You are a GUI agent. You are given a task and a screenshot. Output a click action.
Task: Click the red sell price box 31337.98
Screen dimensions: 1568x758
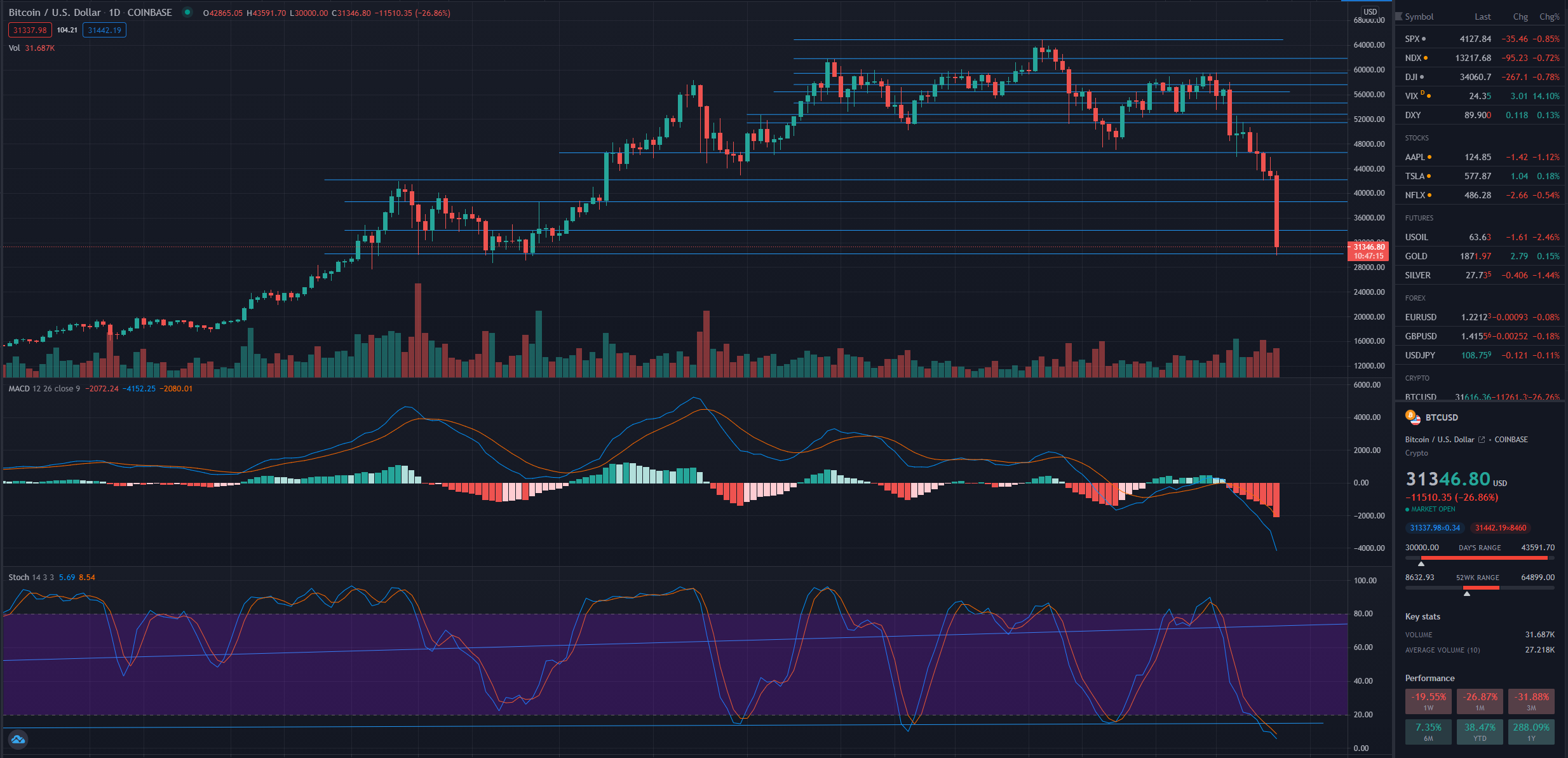tap(30, 30)
